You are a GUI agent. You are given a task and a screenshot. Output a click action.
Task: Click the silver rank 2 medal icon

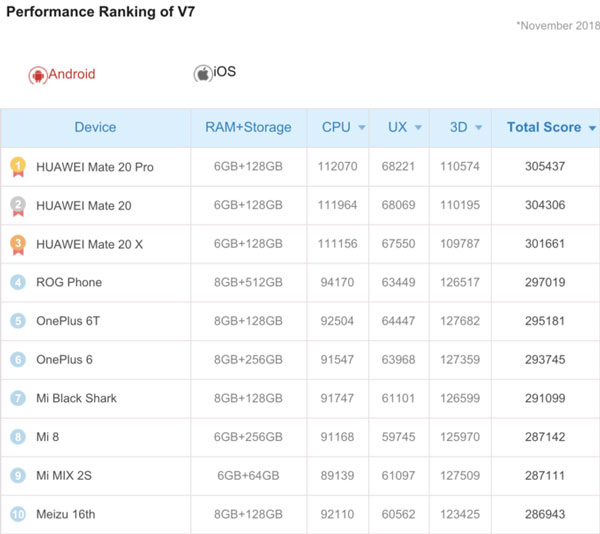[x=17, y=205]
